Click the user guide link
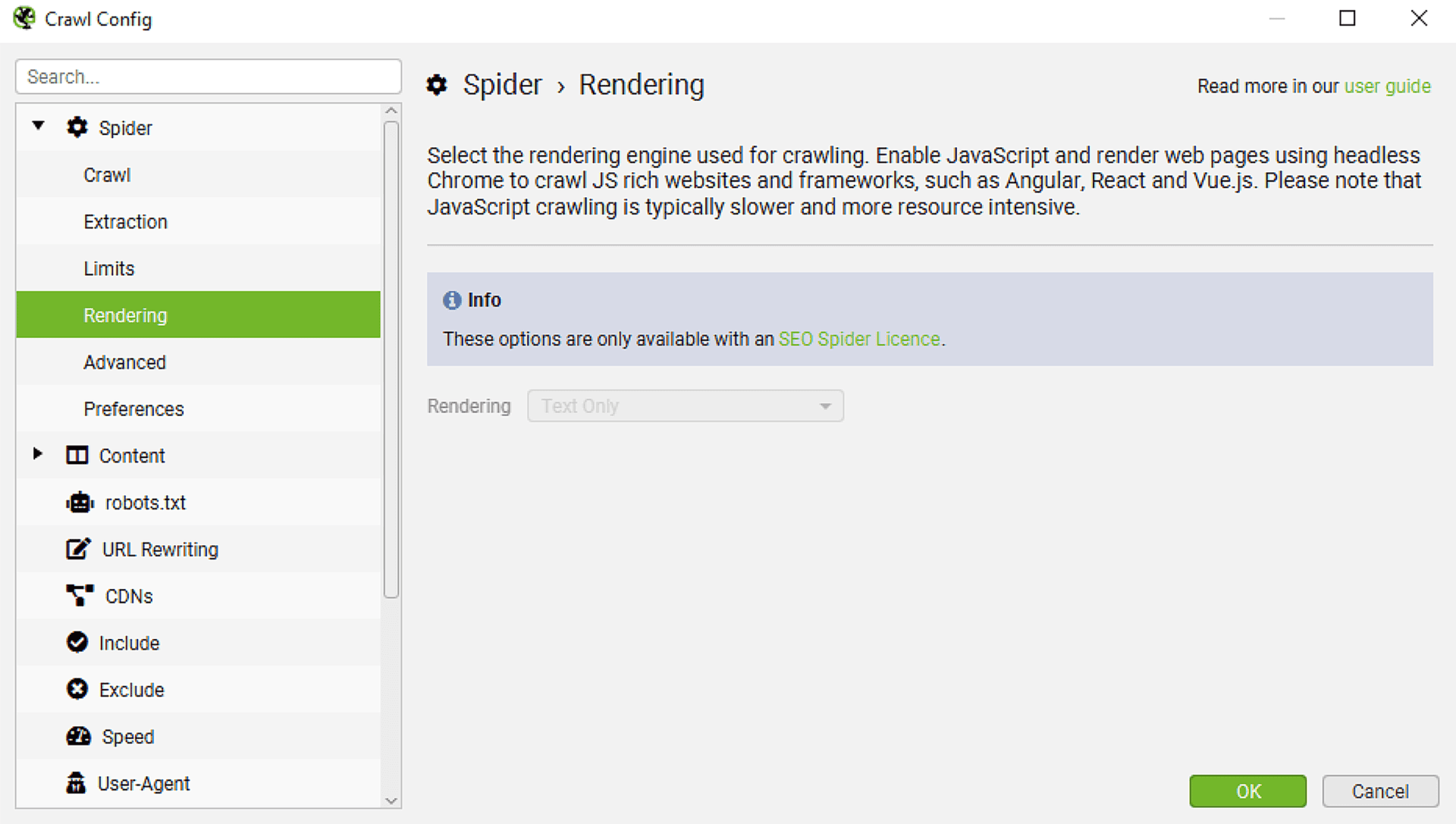The width and height of the screenshot is (1456, 824). [x=1388, y=86]
